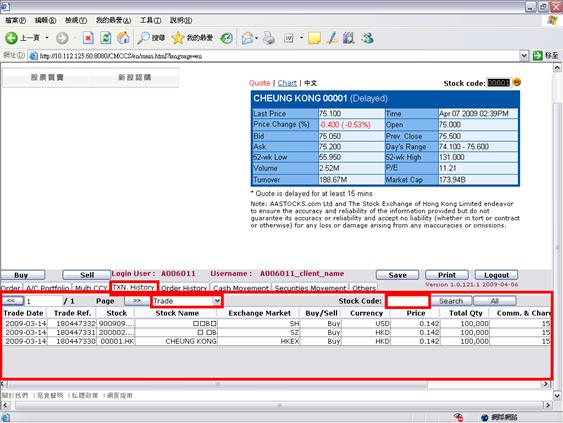Click the Messenger buddies icon

[x=368, y=38]
